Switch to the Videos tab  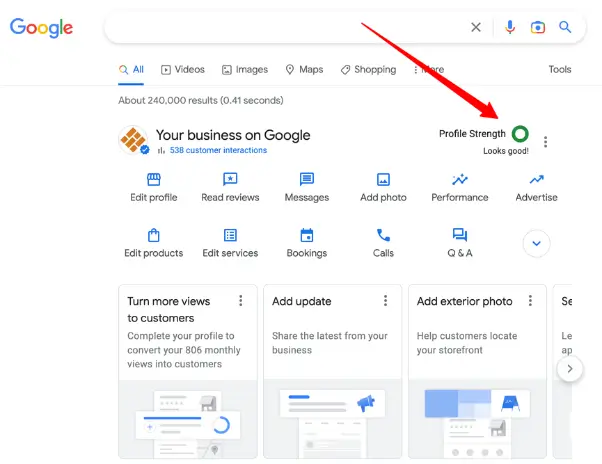pyautogui.click(x=183, y=69)
